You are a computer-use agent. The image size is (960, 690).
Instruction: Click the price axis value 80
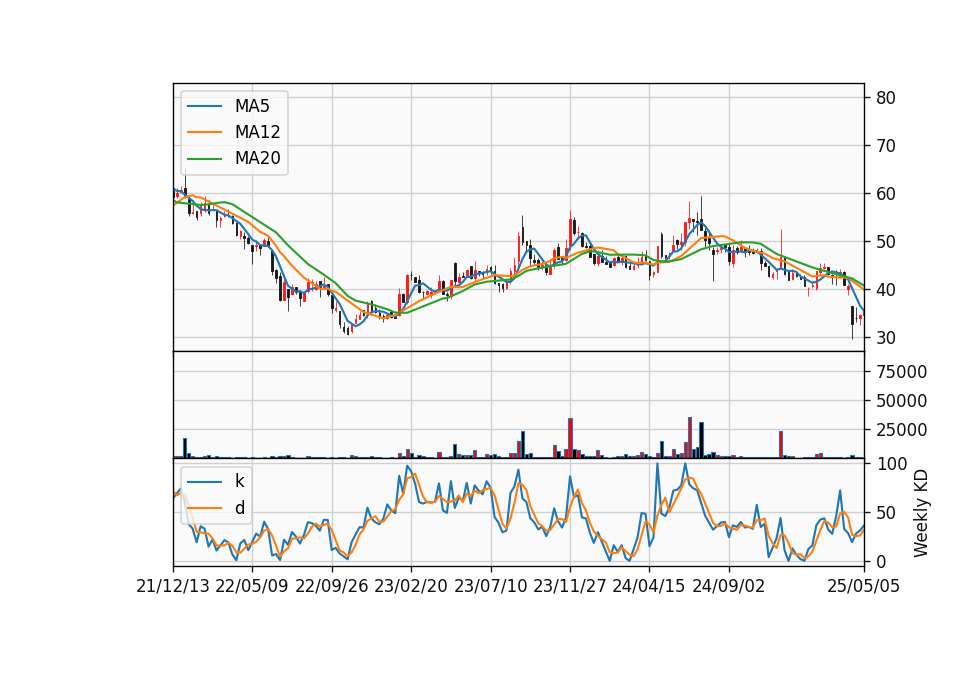click(x=885, y=98)
